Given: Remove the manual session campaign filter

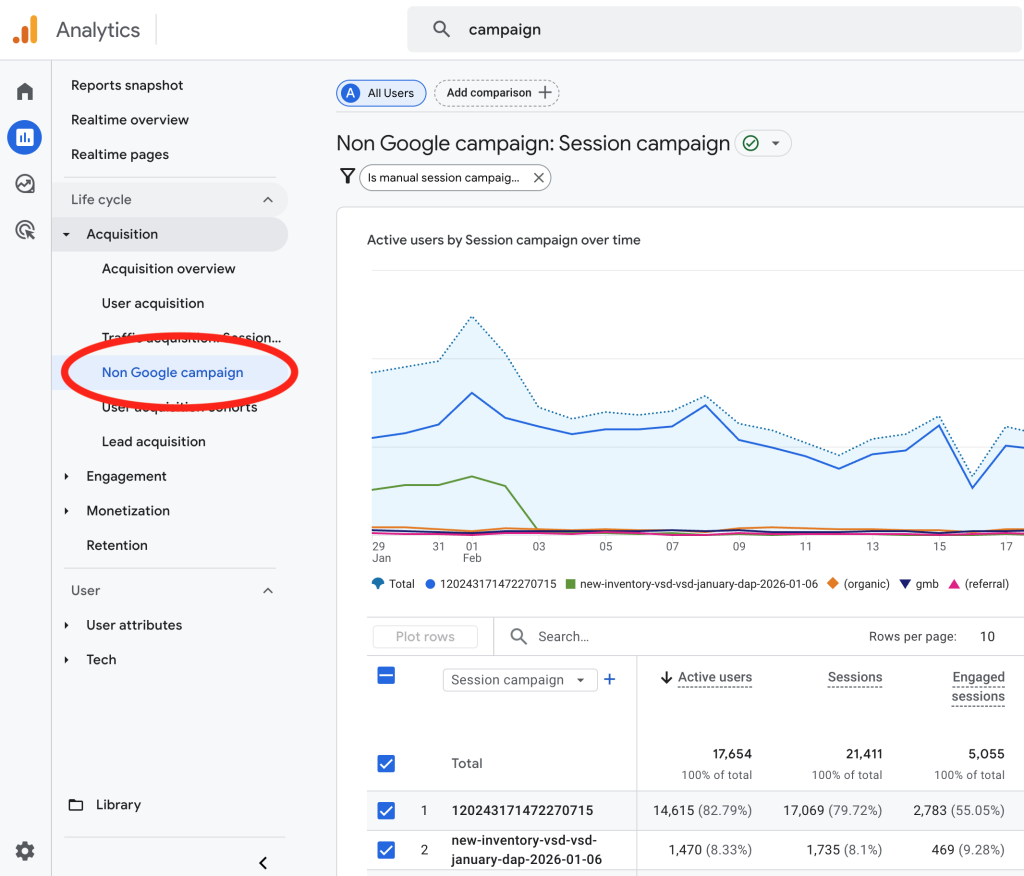Looking at the screenshot, I should click(x=538, y=178).
